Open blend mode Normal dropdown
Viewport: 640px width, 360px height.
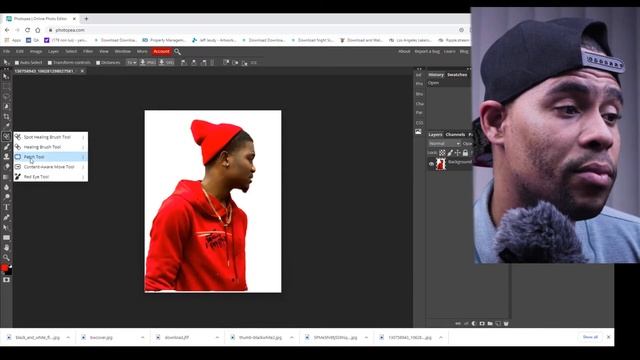[x=444, y=144]
